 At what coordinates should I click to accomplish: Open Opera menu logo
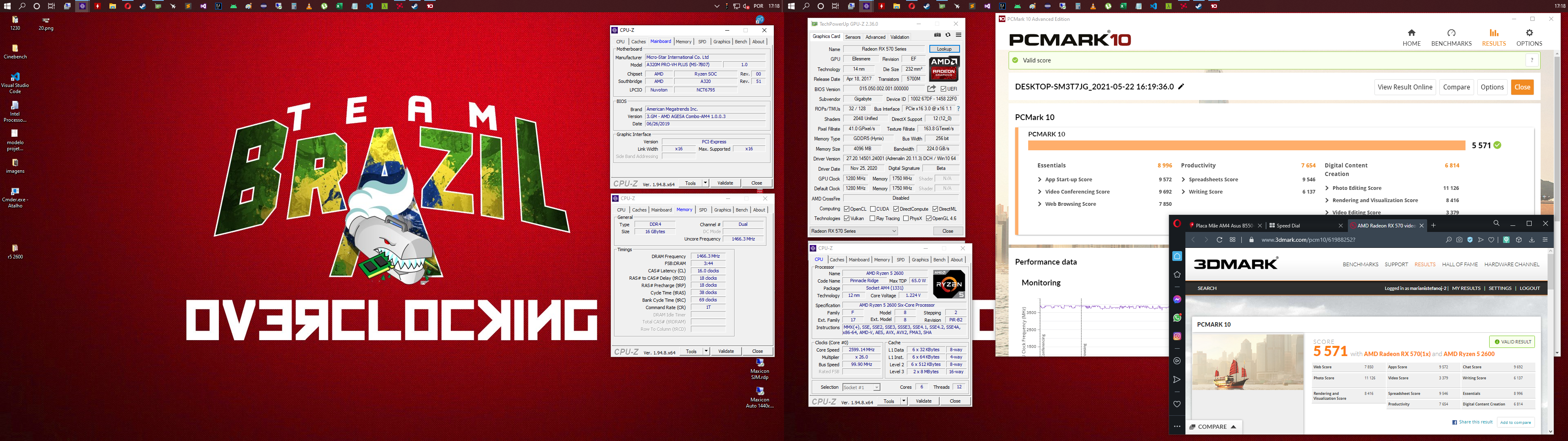pos(1176,224)
